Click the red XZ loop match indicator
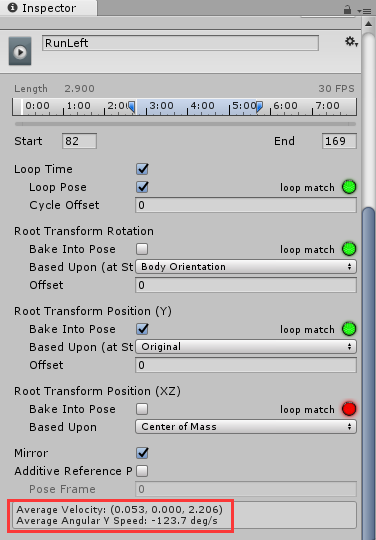 pos(349,409)
